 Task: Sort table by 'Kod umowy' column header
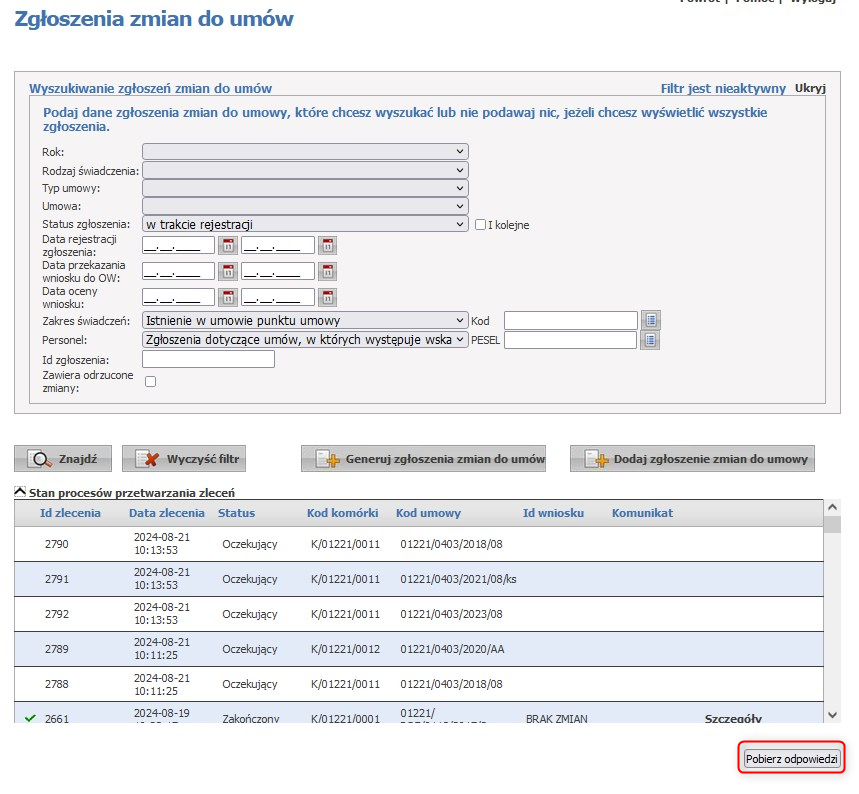coord(428,513)
